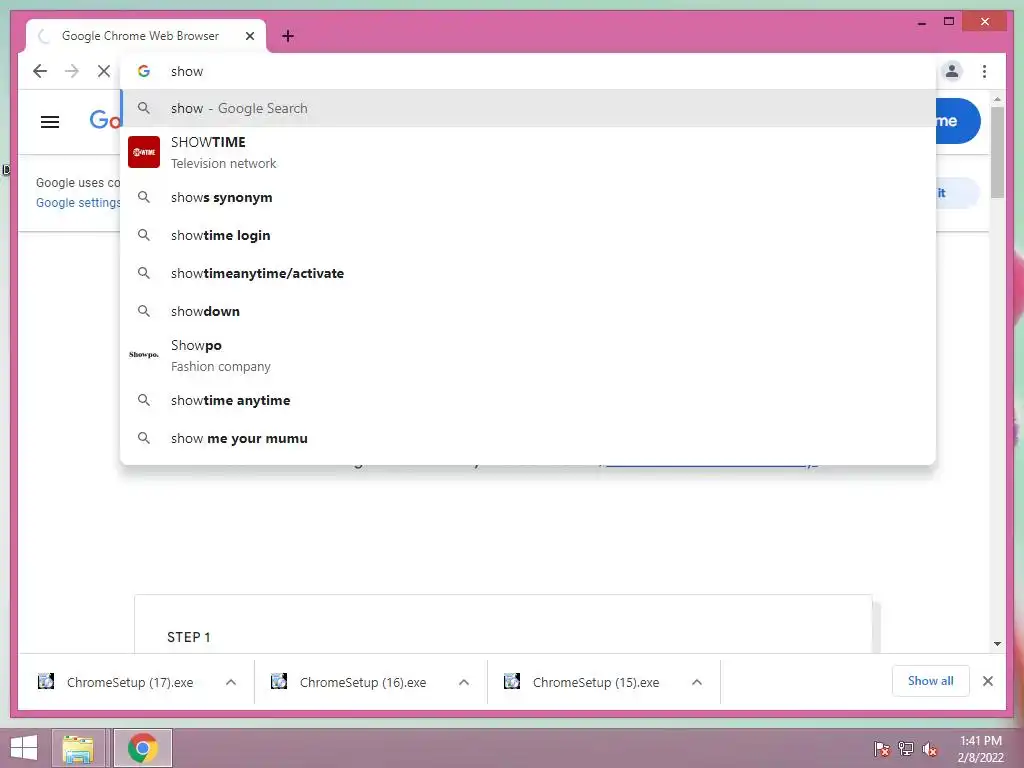1024x768 pixels.
Task: Open File Explorer from the taskbar
Action: point(78,748)
